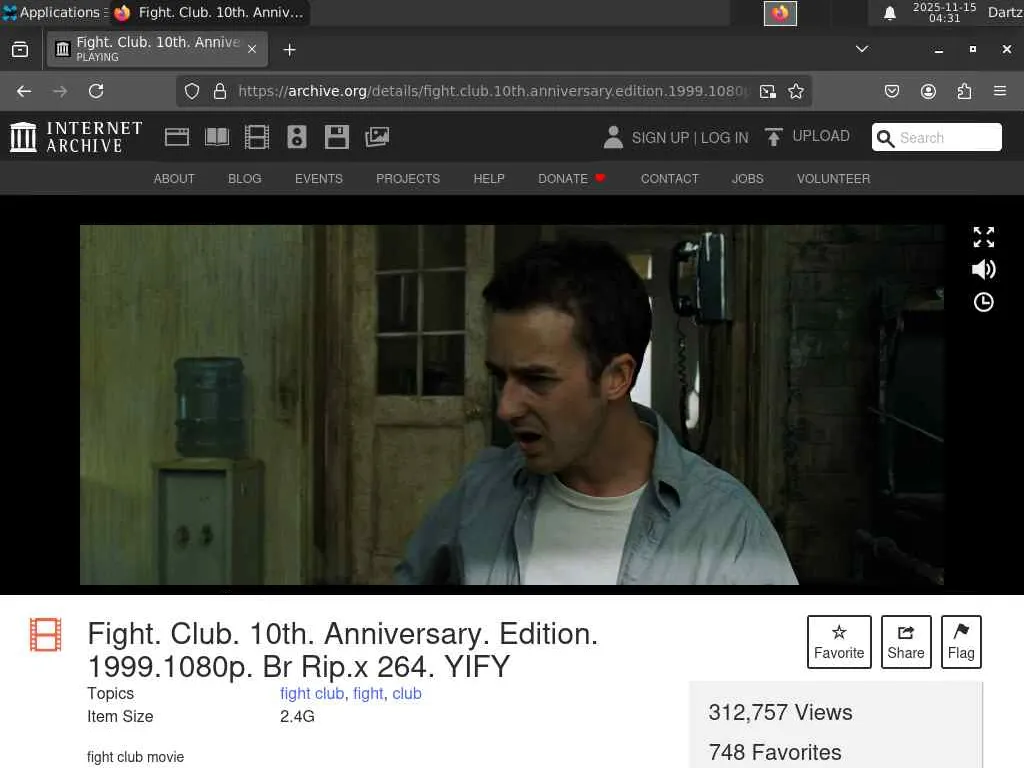This screenshot has height=768, width=1024.
Task: Select the Fight. Club. 10th. Anniversary tab
Action: (x=157, y=49)
